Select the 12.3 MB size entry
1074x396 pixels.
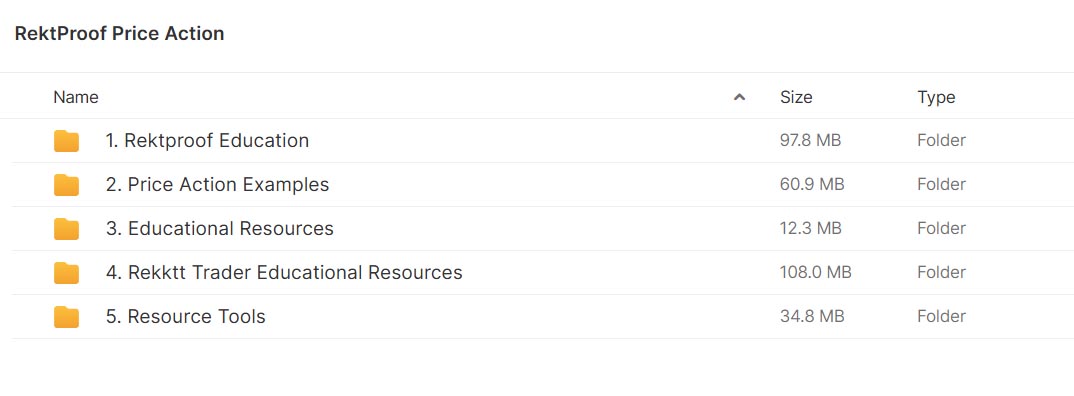pos(810,228)
